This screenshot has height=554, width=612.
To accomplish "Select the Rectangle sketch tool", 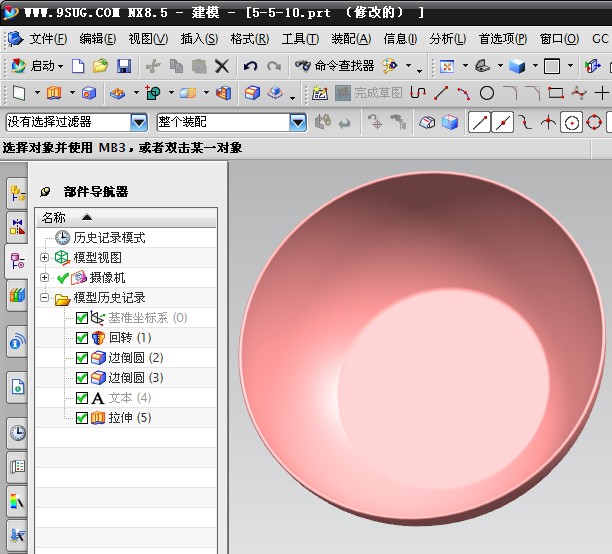I will (556, 93).
